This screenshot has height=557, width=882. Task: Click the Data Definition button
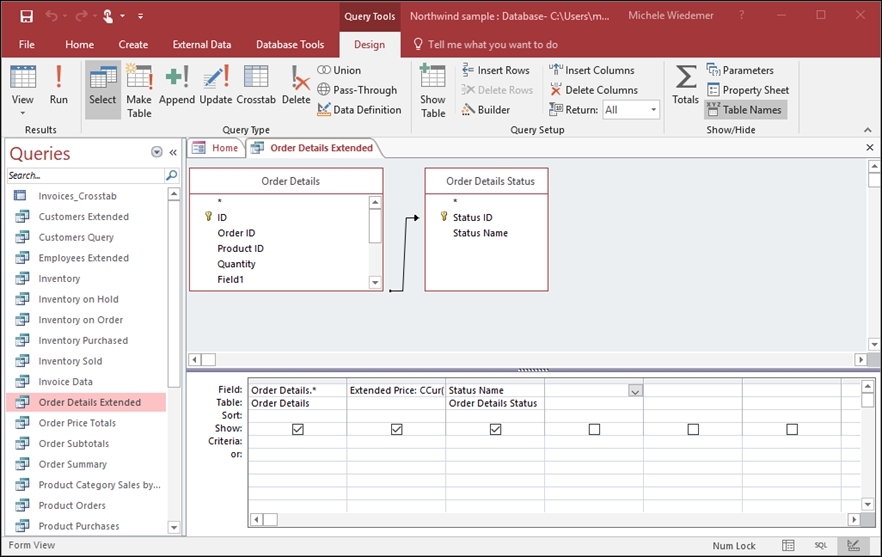359,110
